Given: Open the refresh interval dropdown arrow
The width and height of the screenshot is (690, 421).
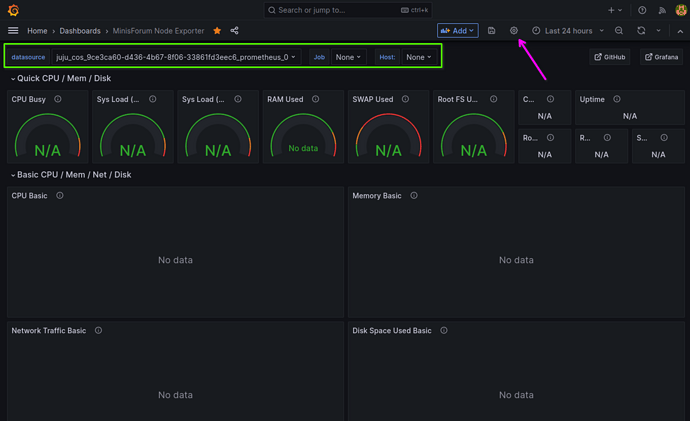Looking at the screenshot, I should point(658,31).
